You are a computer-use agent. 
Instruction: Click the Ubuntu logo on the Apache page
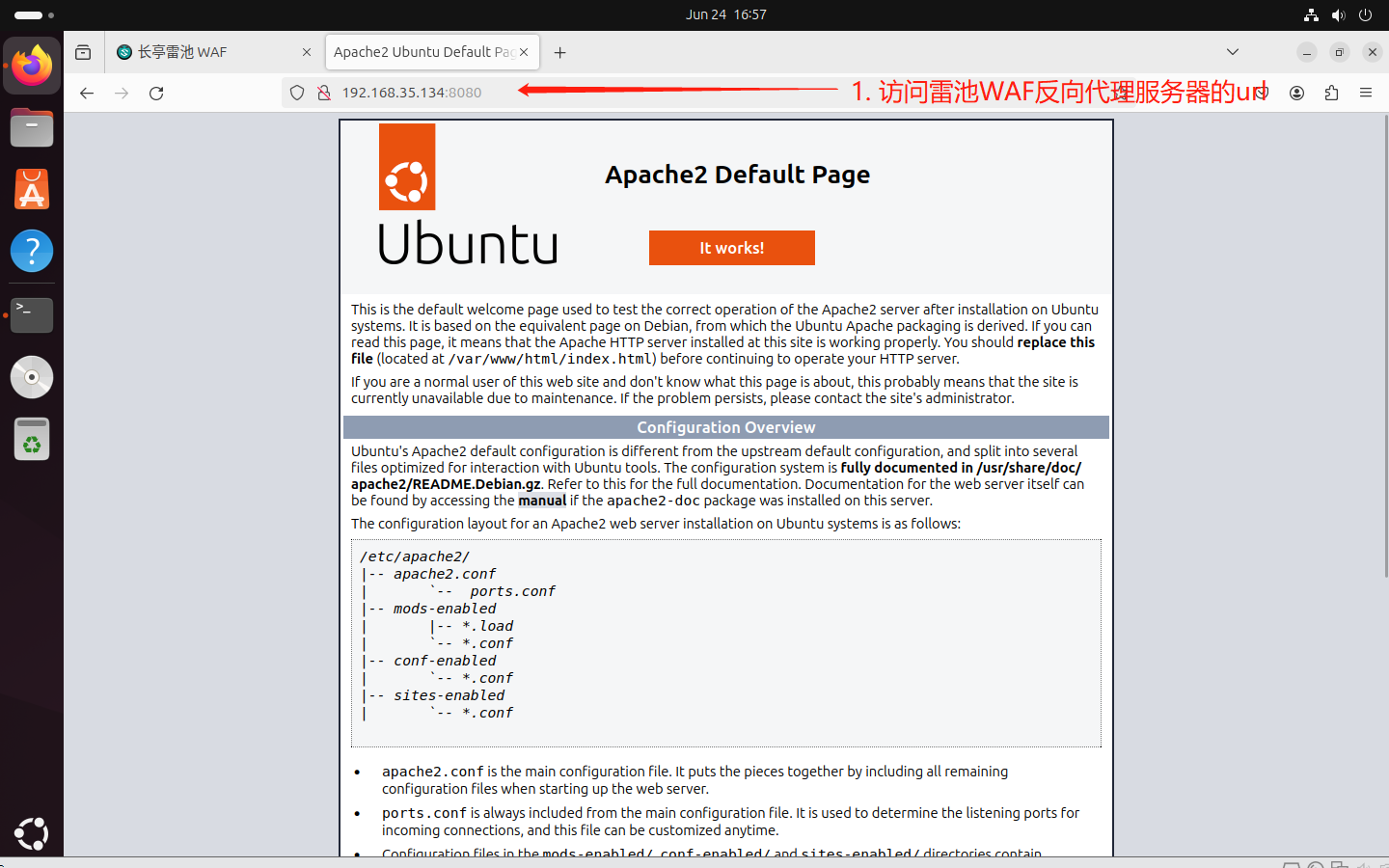468,194
